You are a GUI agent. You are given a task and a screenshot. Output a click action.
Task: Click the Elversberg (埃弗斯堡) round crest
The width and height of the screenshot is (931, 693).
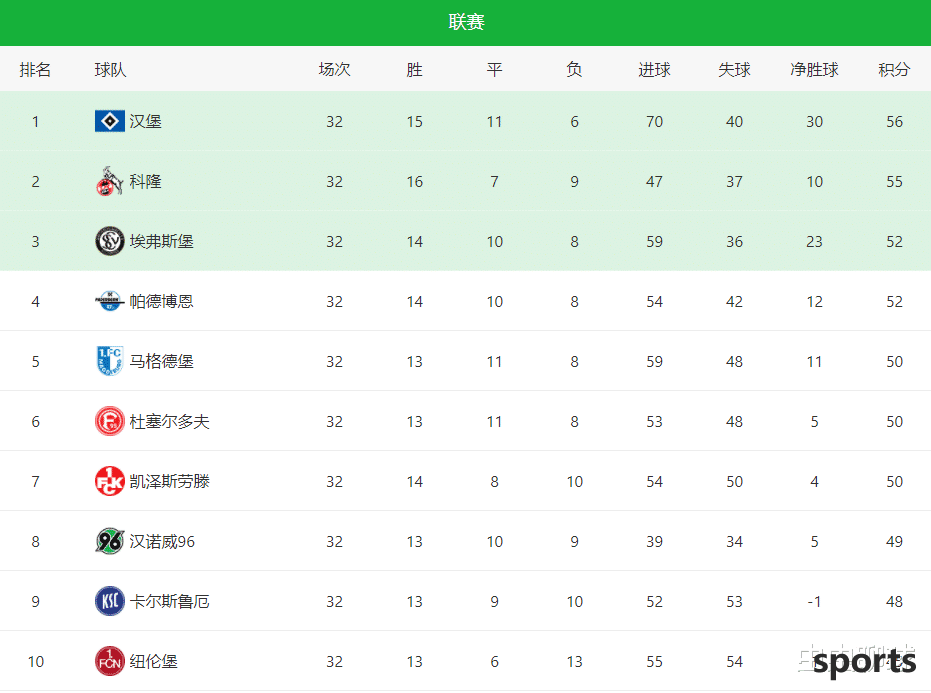coord(110,241)
